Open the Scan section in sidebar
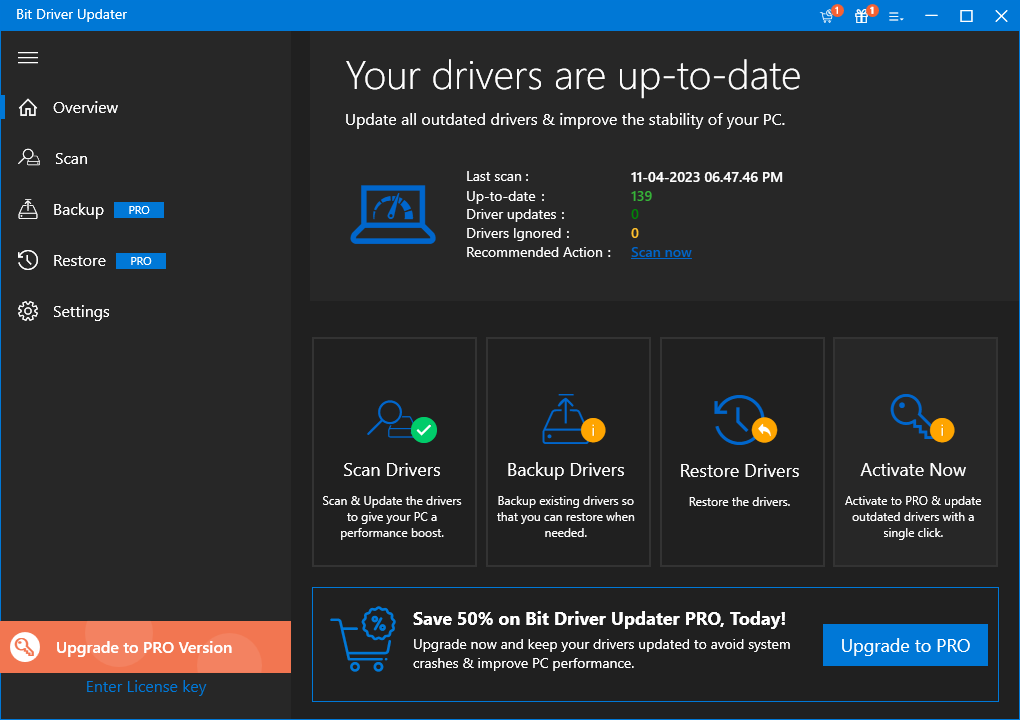The height and width of the screenshot is (720, 1020). click(x=70, y=159)
